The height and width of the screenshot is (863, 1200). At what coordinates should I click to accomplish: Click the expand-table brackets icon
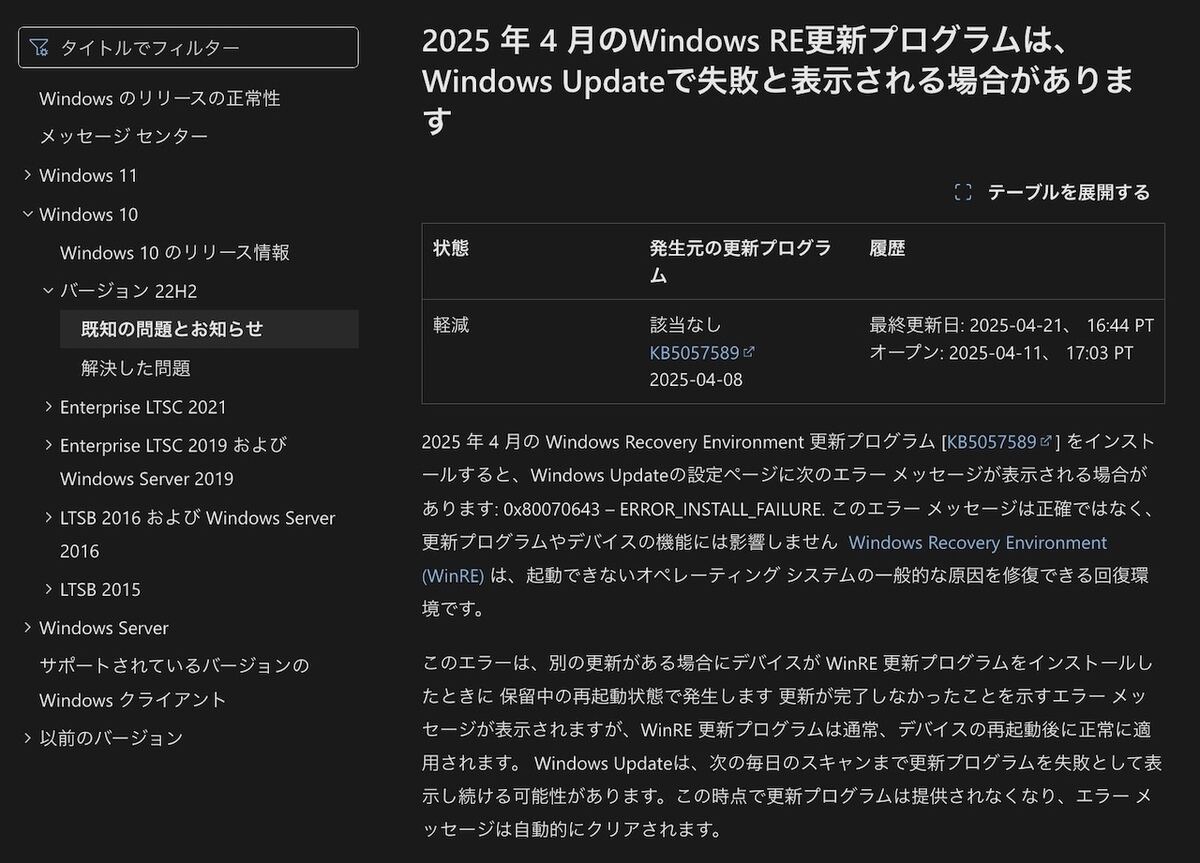[963, 193]
